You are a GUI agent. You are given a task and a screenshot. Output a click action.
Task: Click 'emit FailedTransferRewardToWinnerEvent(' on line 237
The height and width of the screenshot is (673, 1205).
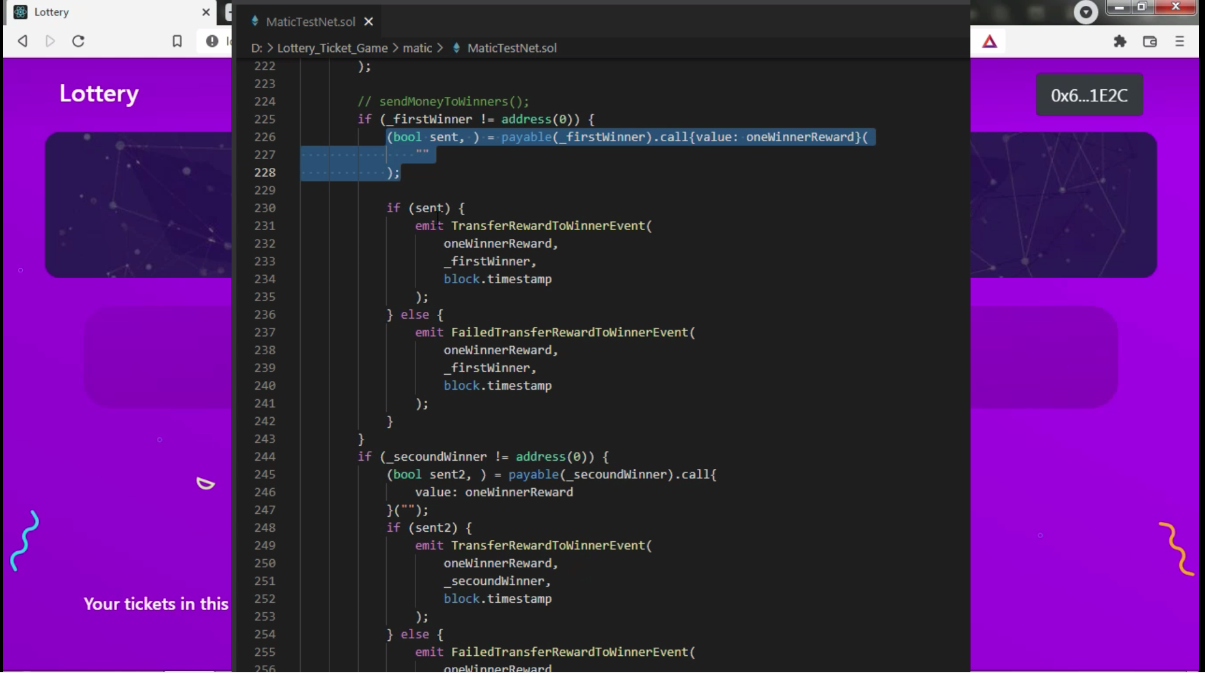[x=555, y=332]
